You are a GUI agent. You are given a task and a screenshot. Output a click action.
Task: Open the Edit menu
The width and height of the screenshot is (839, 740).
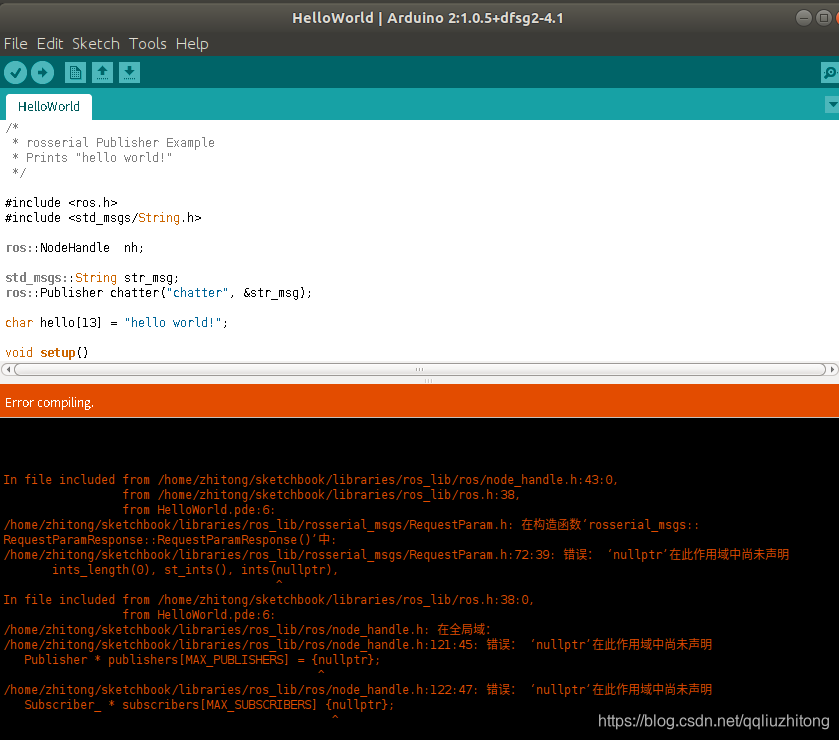point(49,44)
